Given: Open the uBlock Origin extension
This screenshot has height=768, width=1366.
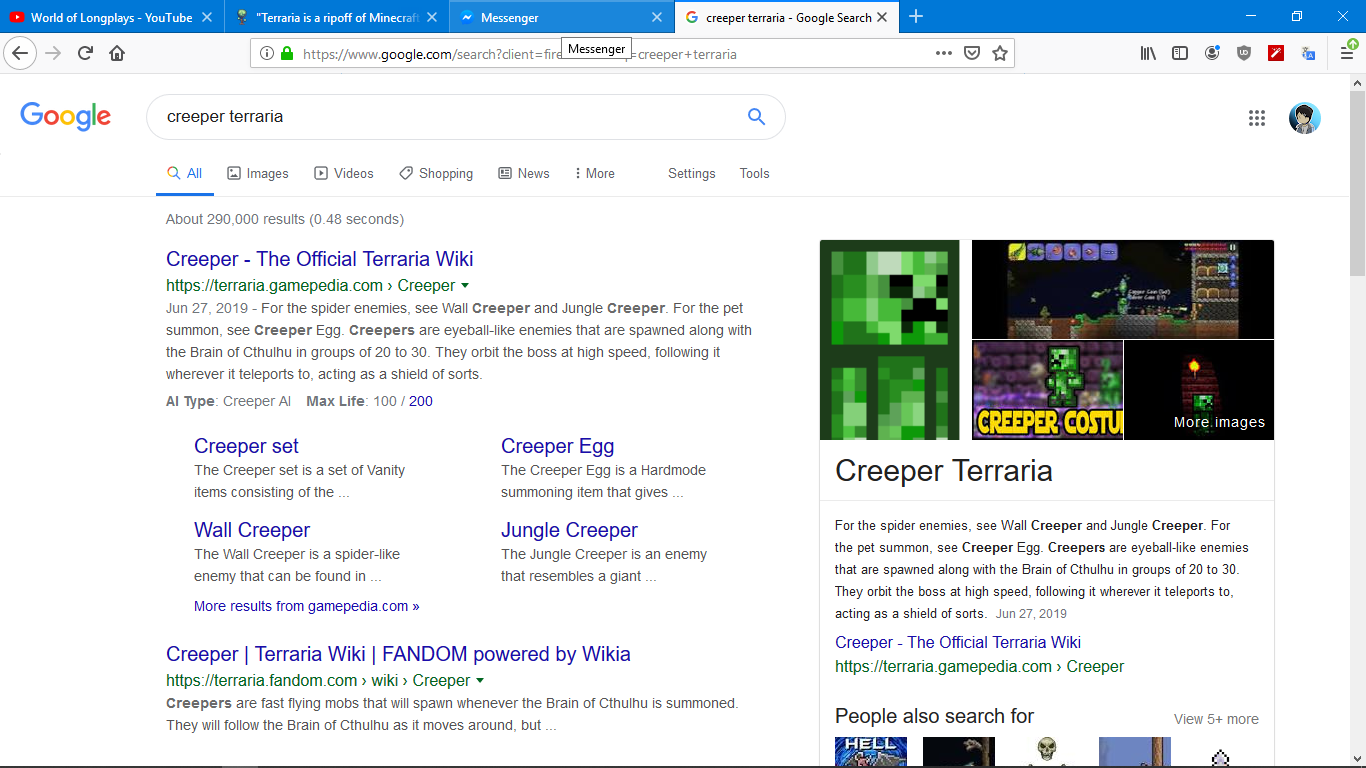Looking at the screenshot, I should (x=1244, y=53).
